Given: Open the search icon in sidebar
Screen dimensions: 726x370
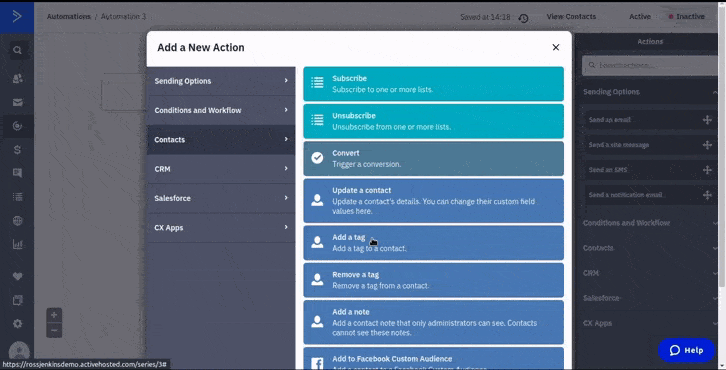Looking at the screenshot, I should [17, 50].
